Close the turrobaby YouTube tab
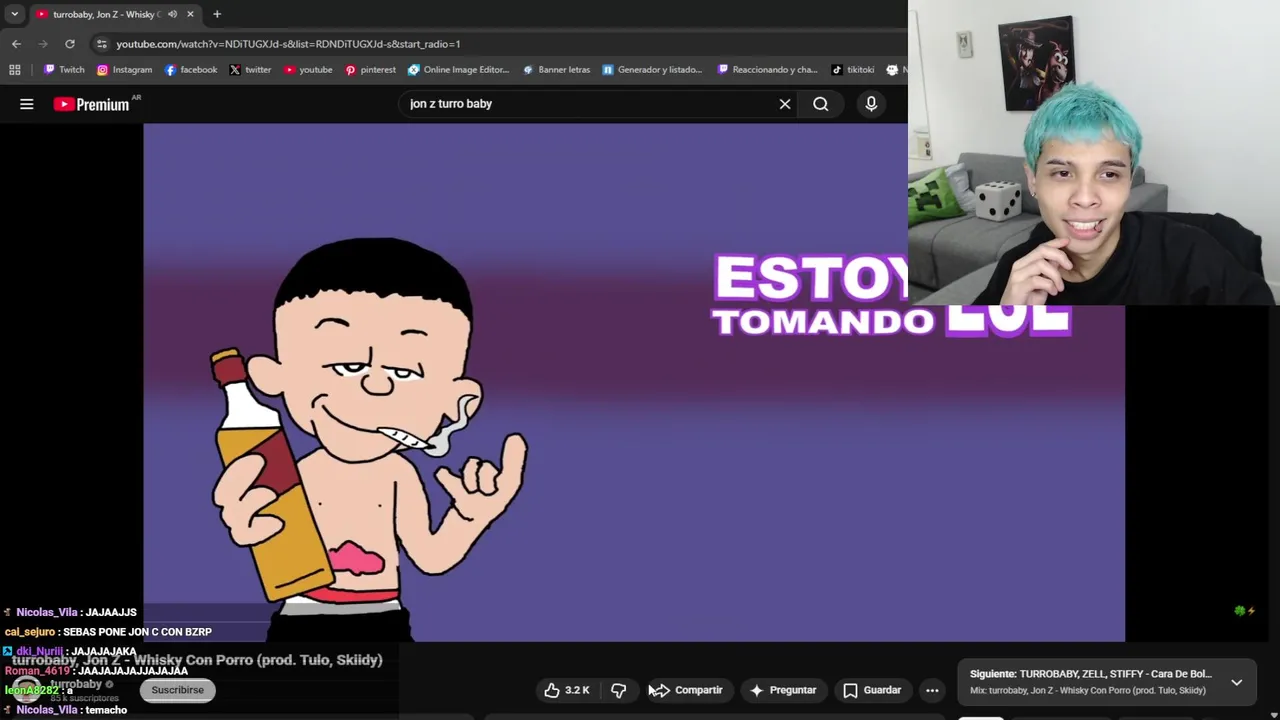Screen dimensions: 1280x720 (190, 14)
